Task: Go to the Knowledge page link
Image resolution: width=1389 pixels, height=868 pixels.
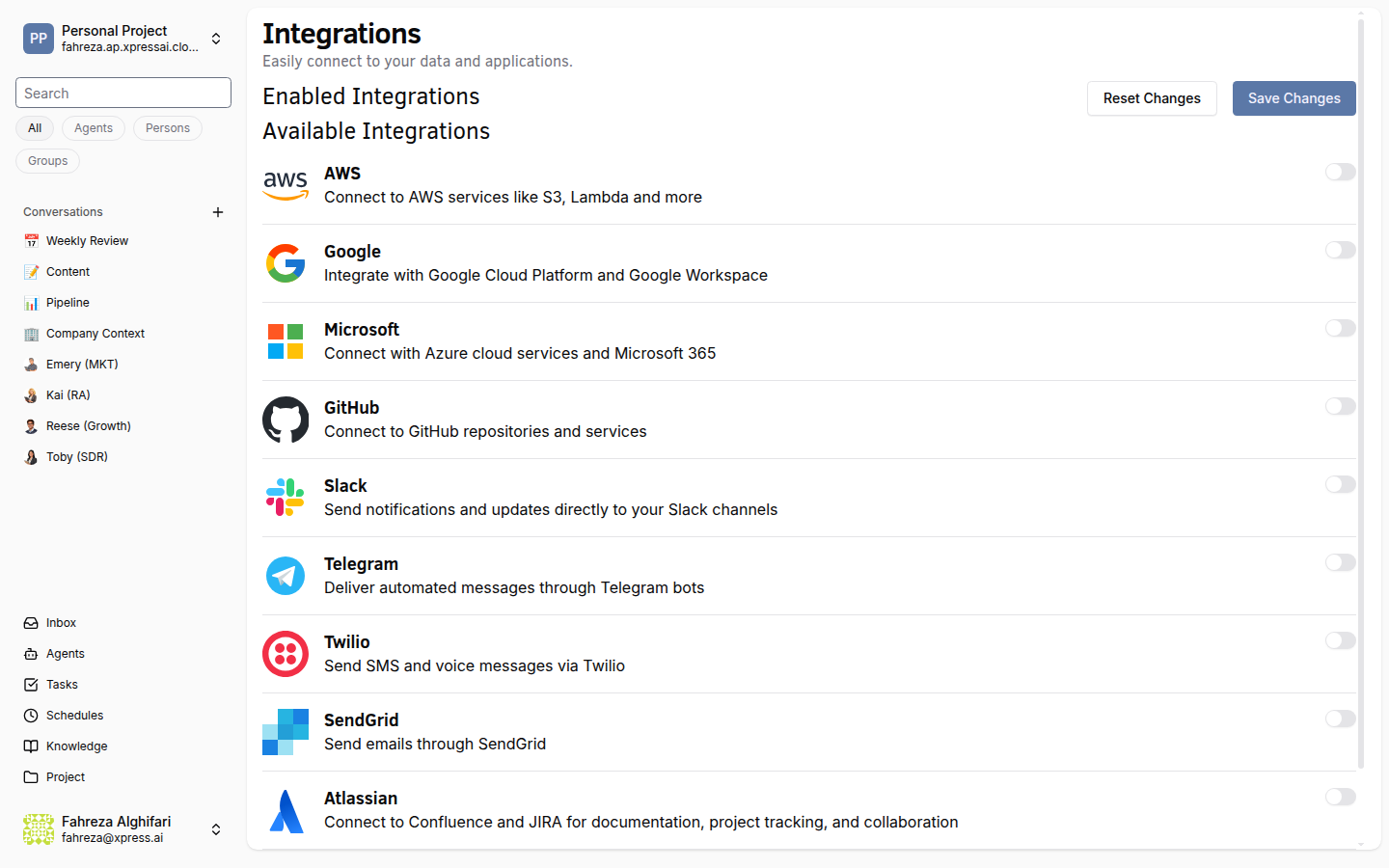Action: click(x=123, y=746)
